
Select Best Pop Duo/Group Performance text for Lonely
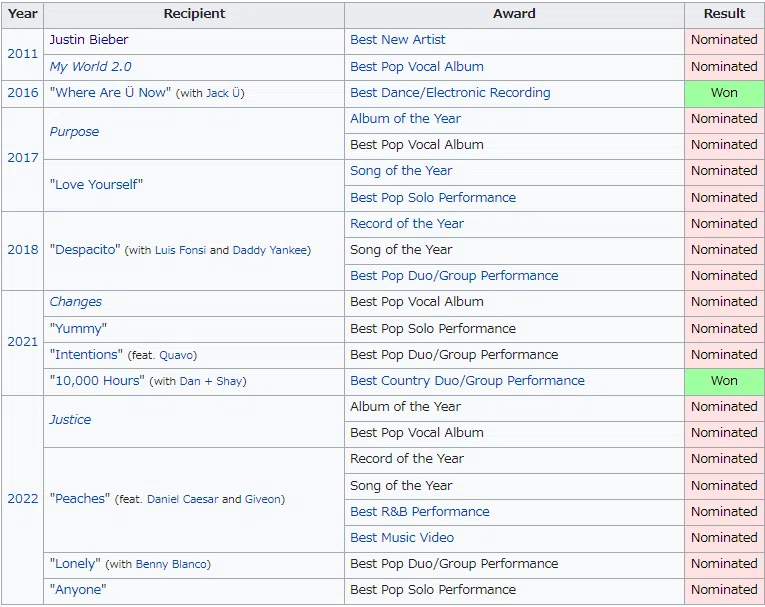click(454, 564)
